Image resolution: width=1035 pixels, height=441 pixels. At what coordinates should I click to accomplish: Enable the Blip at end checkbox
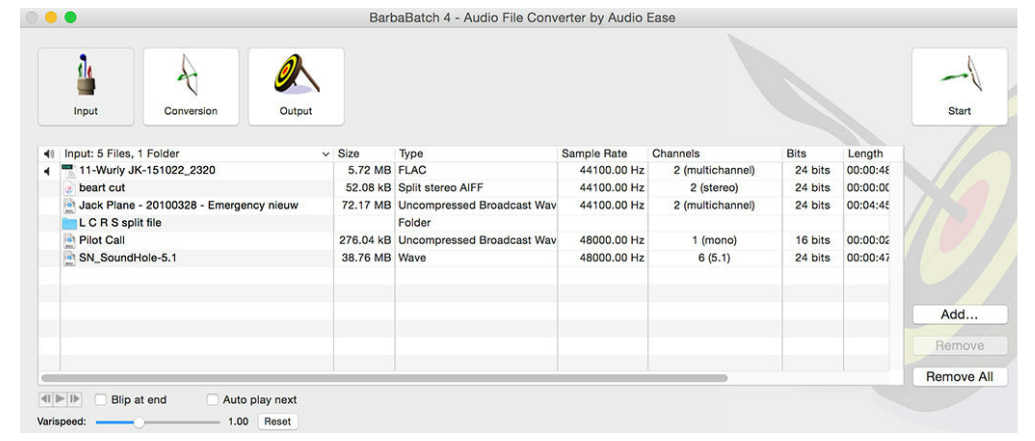tap(101, 400)
